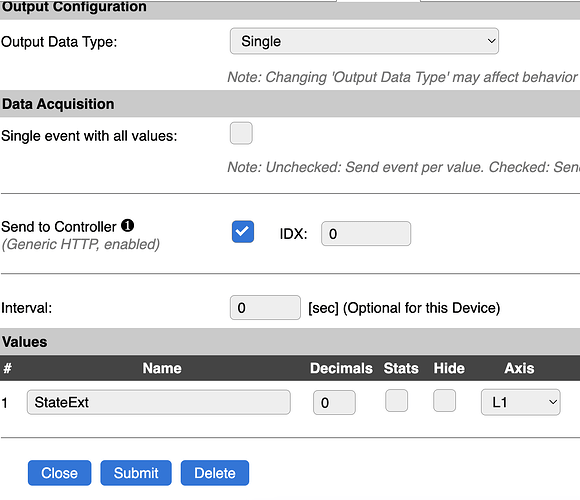Focus the Interval seconds field

(x=265, y=308)
